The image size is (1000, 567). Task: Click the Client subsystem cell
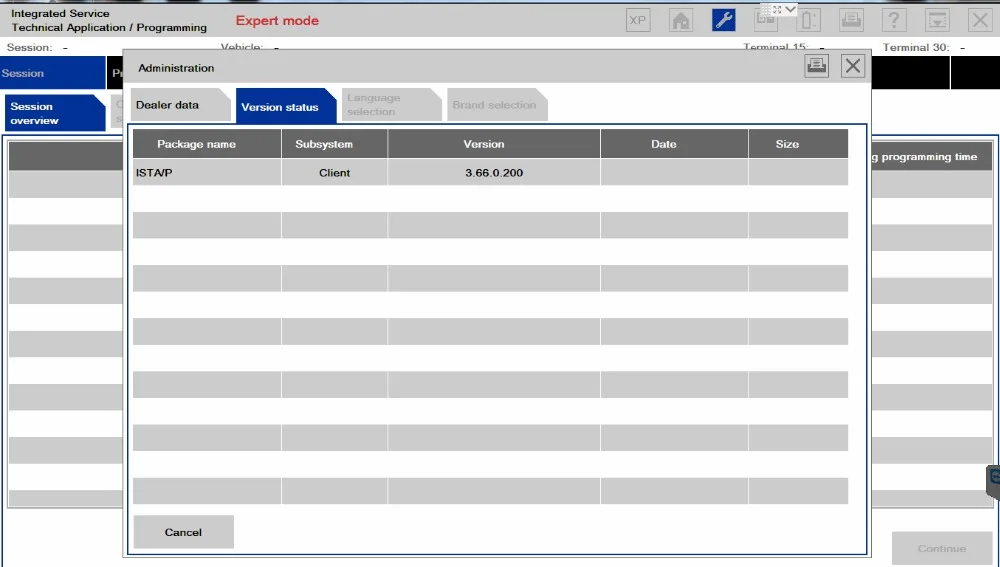(x=334, y=172)
